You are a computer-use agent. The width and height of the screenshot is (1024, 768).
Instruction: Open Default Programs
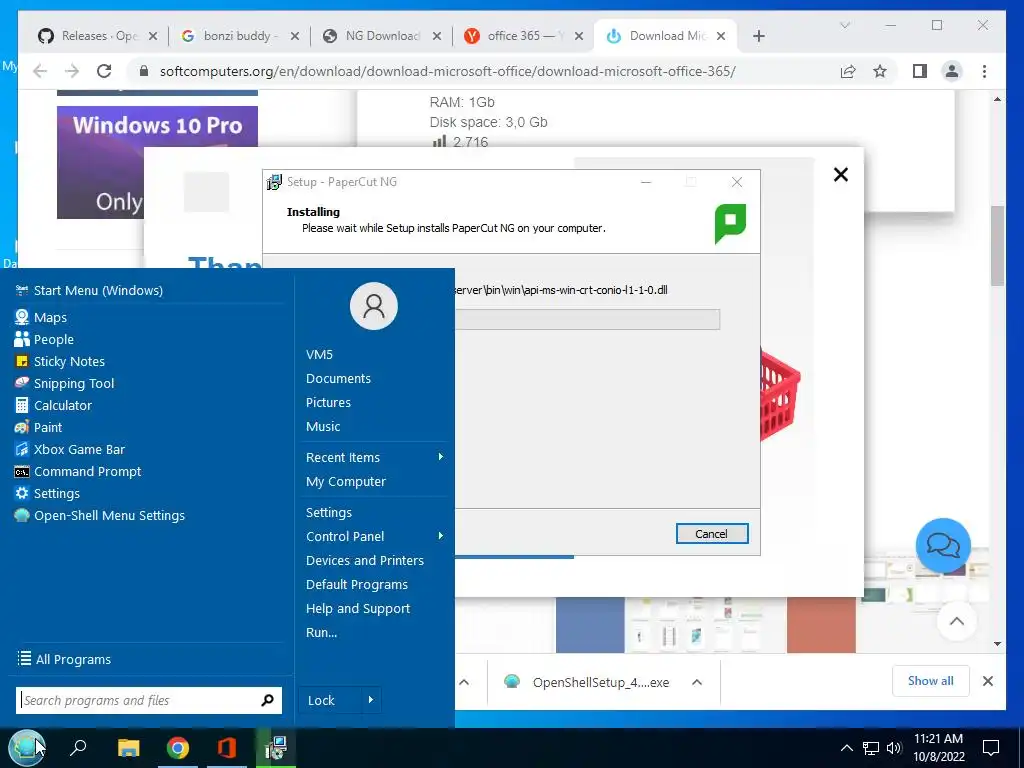[x=357, y=584]
